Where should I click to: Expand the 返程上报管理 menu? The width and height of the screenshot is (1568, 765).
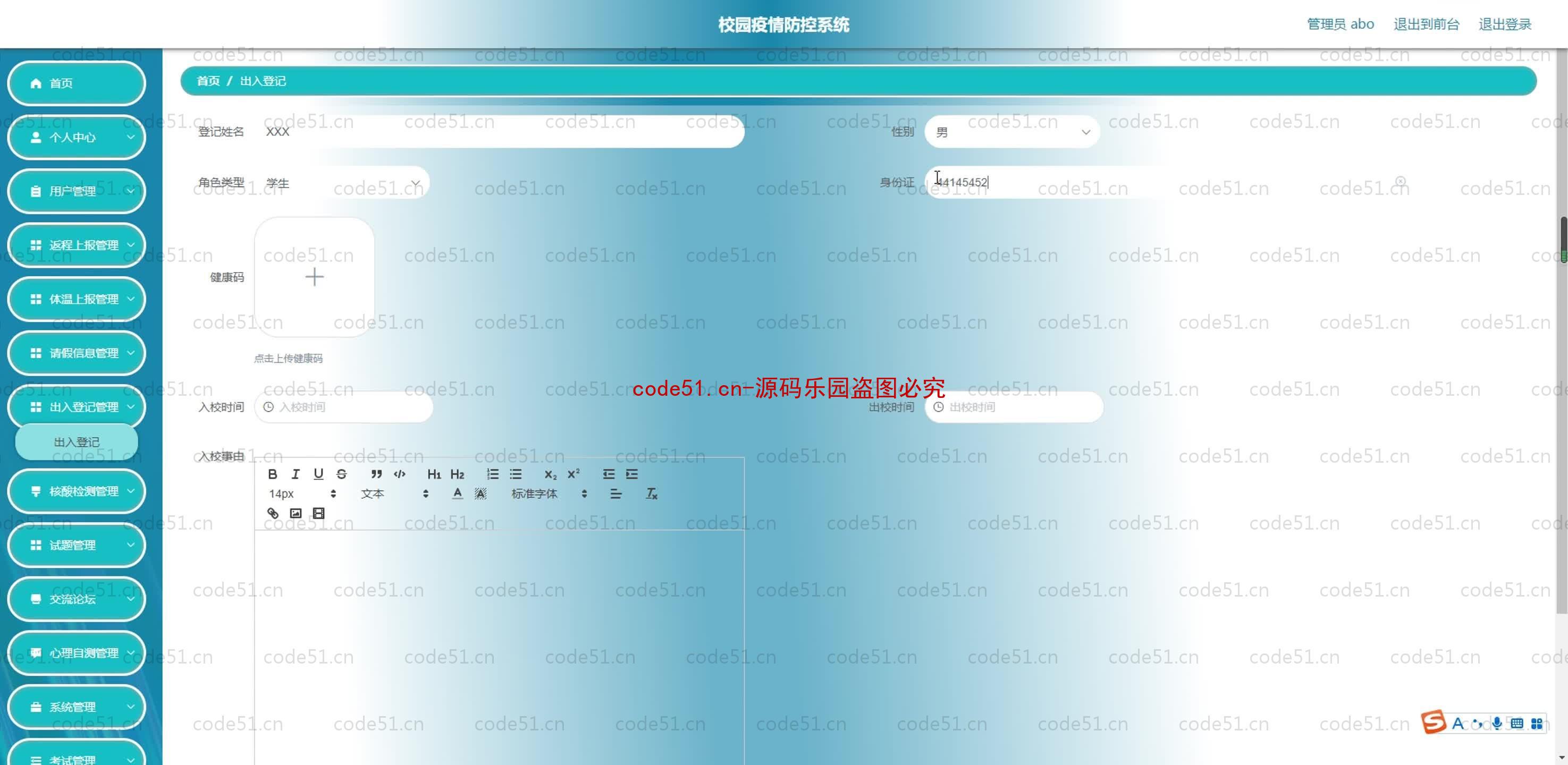(76, 245)
